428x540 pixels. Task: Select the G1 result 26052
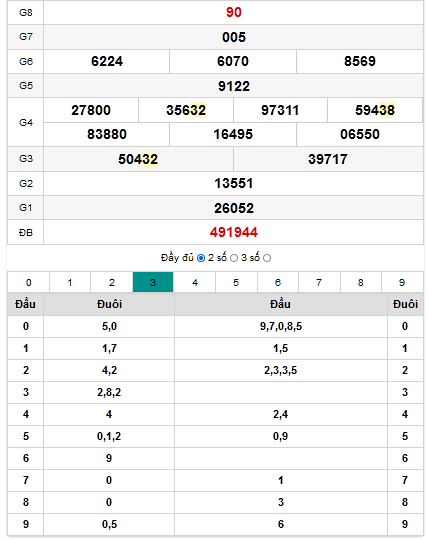pyautogui.click(x=234, y=208)
